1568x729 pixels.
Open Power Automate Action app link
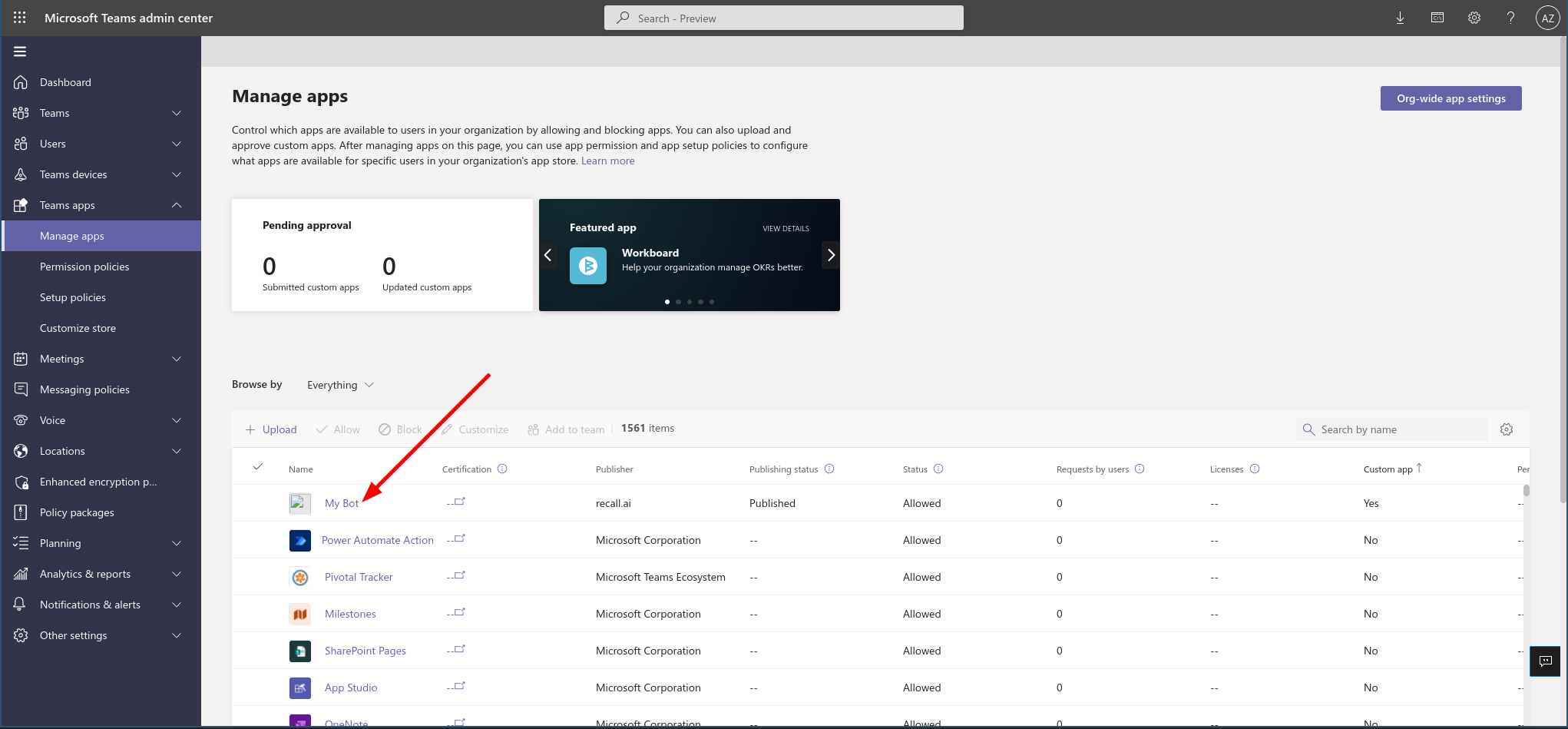click(x=378, y=540)
